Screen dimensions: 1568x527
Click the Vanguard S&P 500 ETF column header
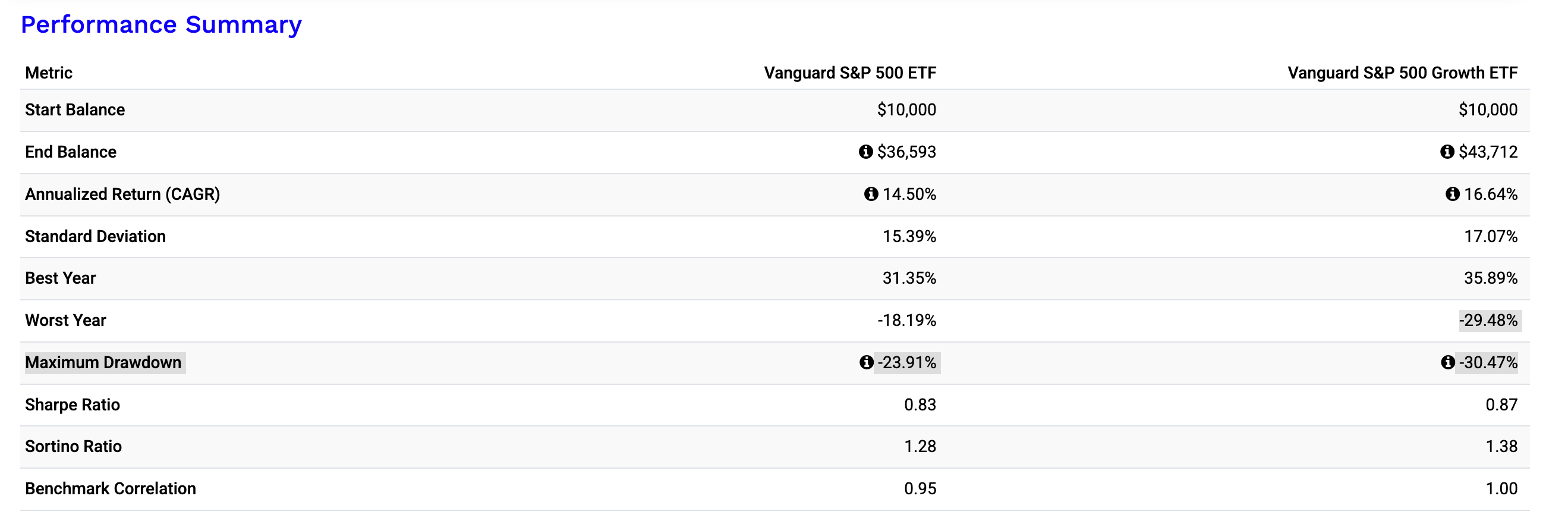coord(850,73)
